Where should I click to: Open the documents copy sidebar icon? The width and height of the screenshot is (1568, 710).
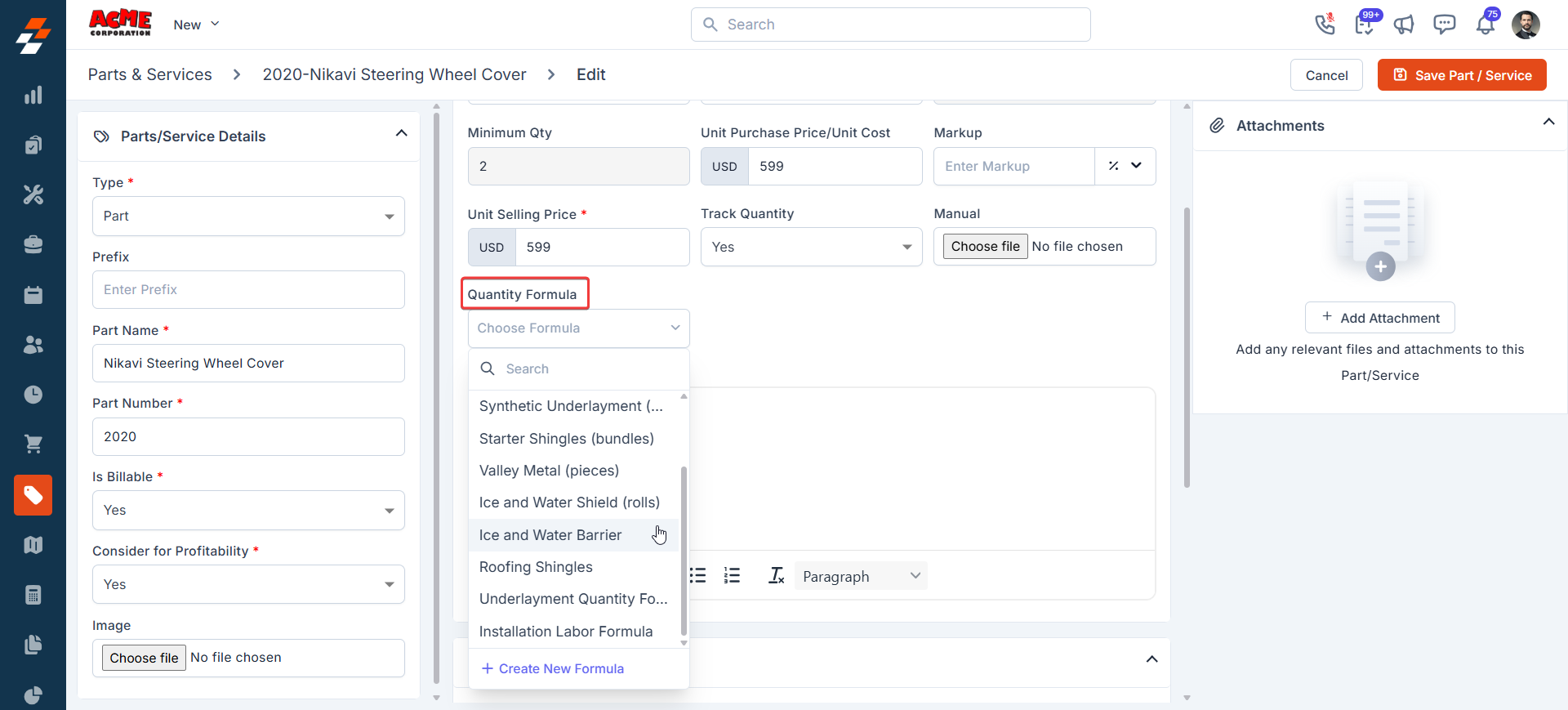click(33, 645)
